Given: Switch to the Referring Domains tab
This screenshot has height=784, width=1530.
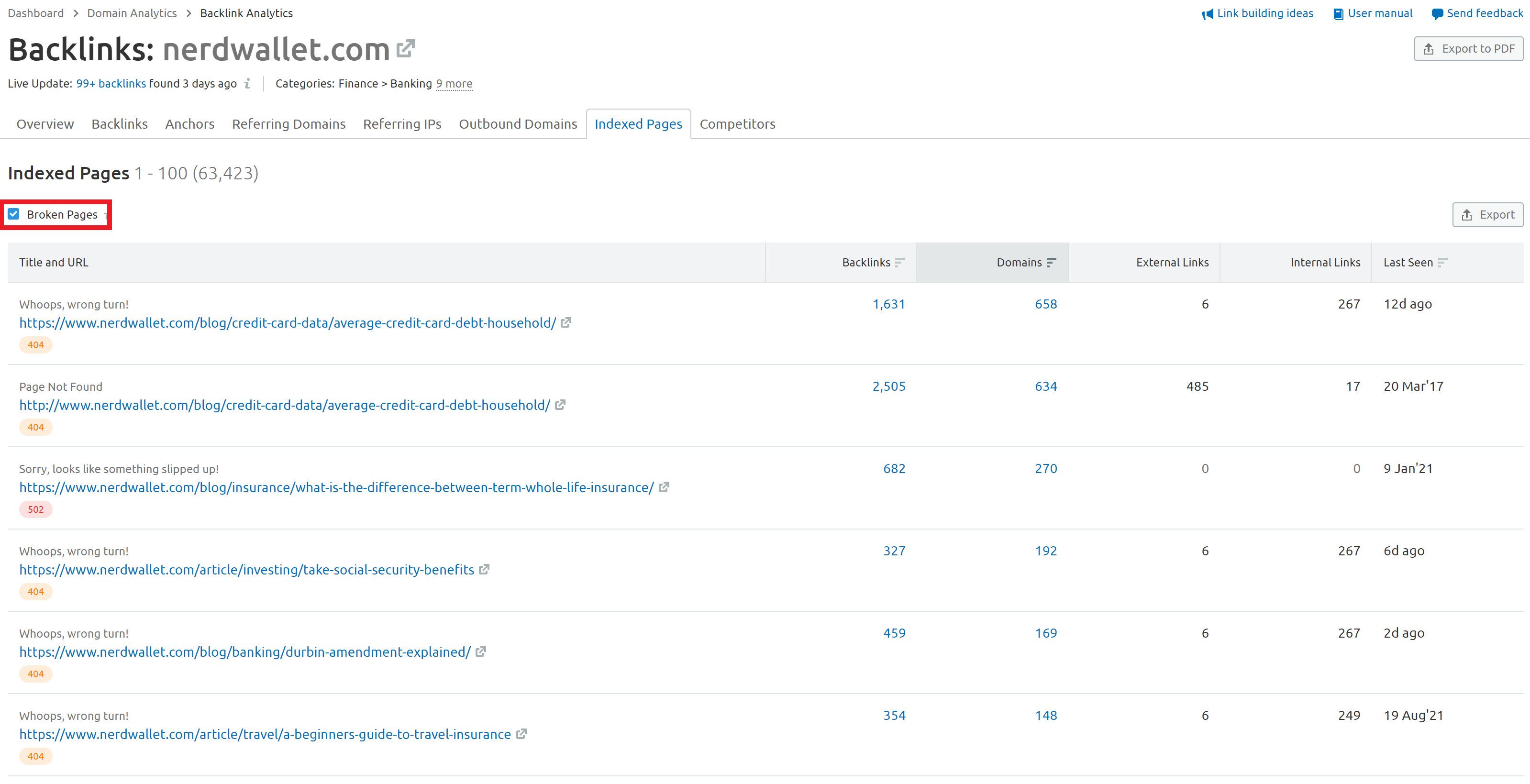Looking at the screenshot, I should [288, 124].
